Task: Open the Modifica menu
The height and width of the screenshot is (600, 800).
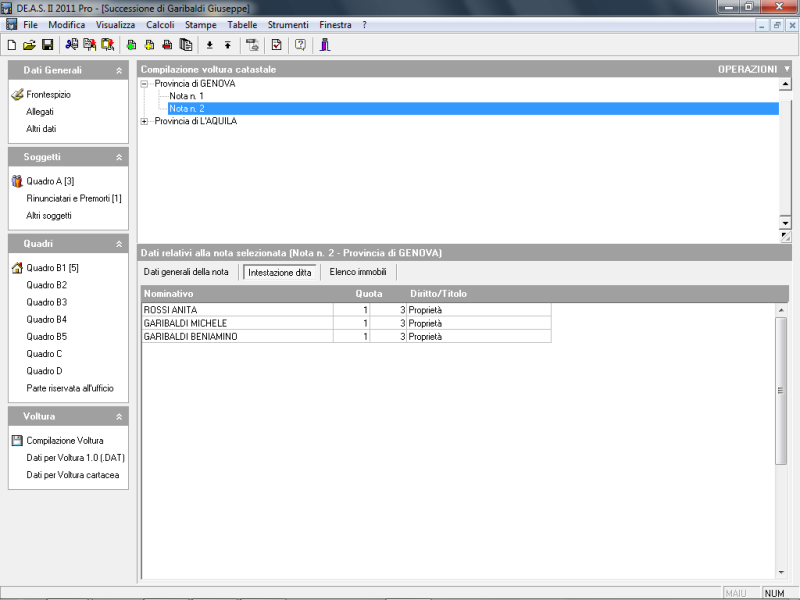Action: click(x=66, y=25)
